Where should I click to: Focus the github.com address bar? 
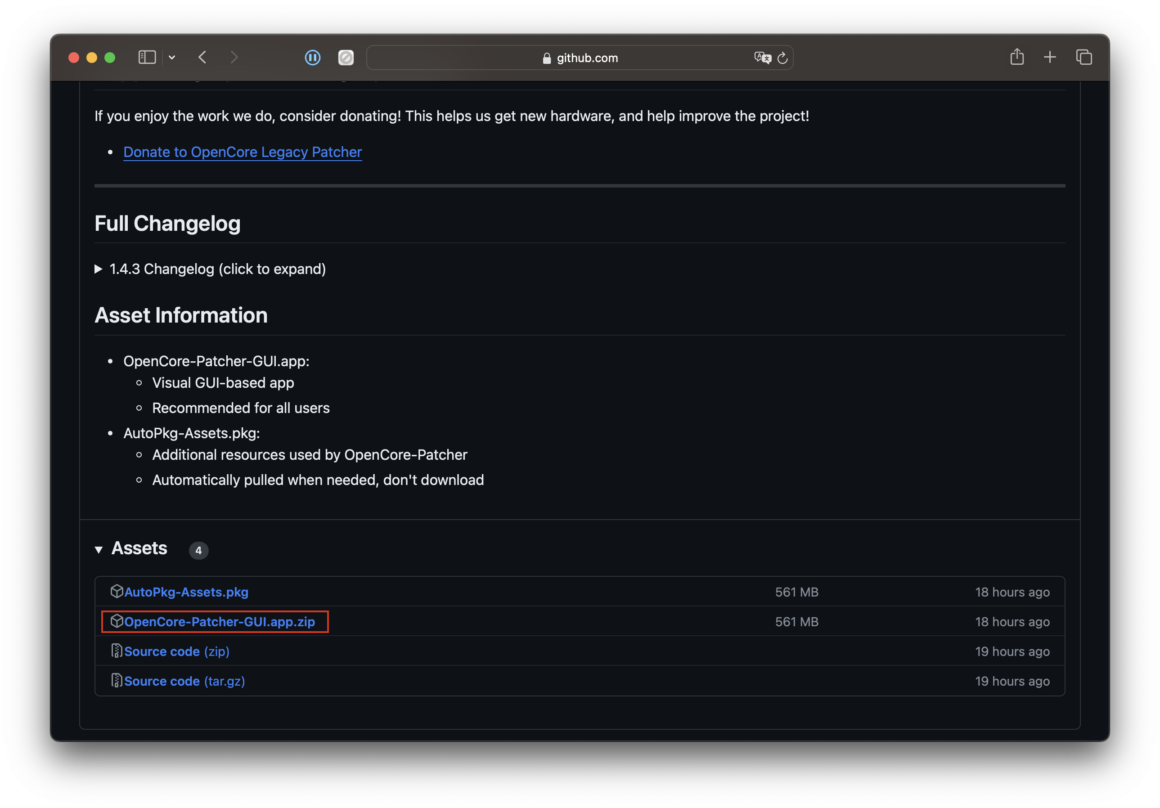579,58
